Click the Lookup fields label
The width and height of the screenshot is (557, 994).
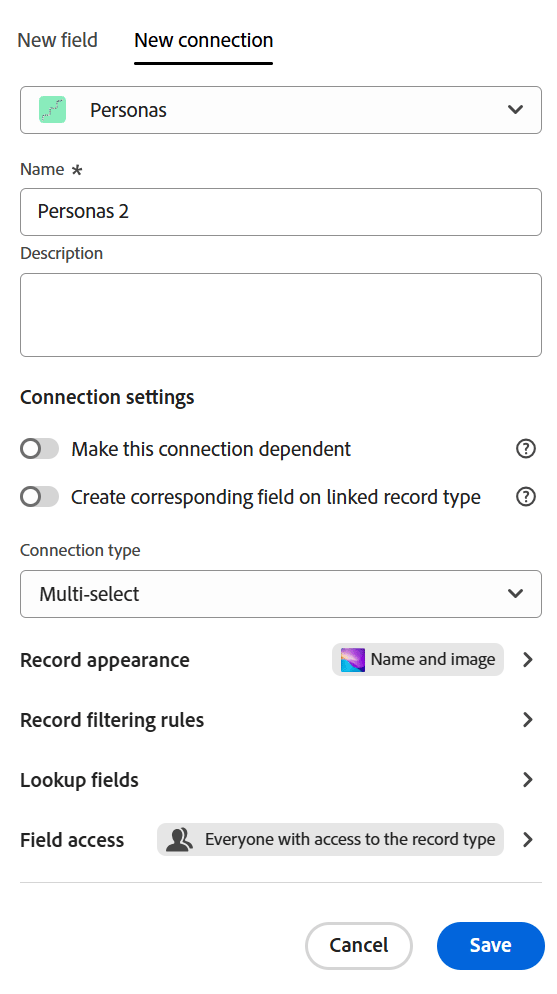coord(79,780)
